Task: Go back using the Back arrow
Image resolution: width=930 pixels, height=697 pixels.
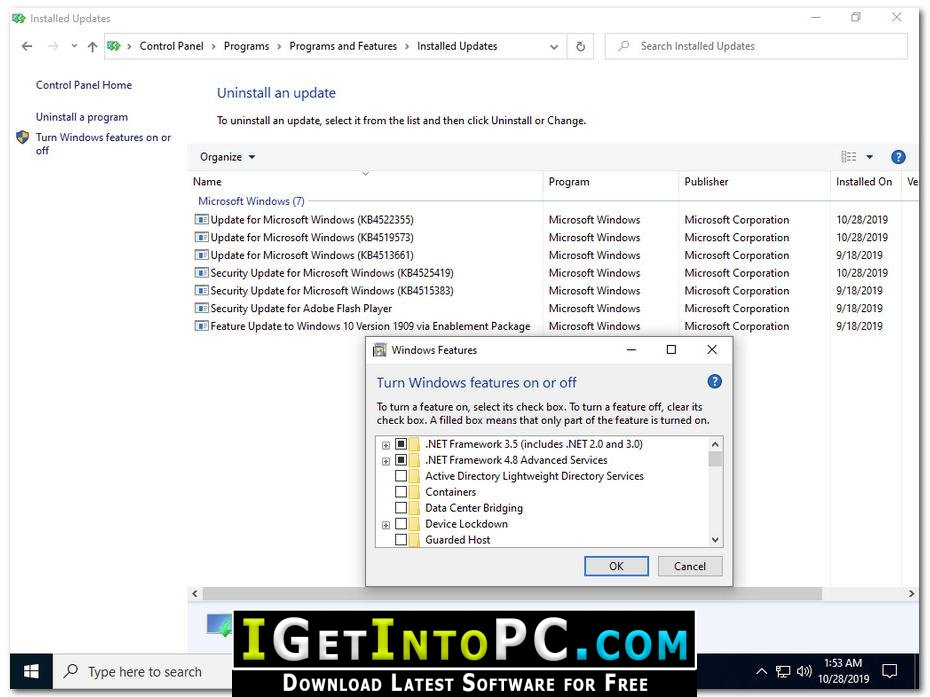Action: tap(27, 46)
